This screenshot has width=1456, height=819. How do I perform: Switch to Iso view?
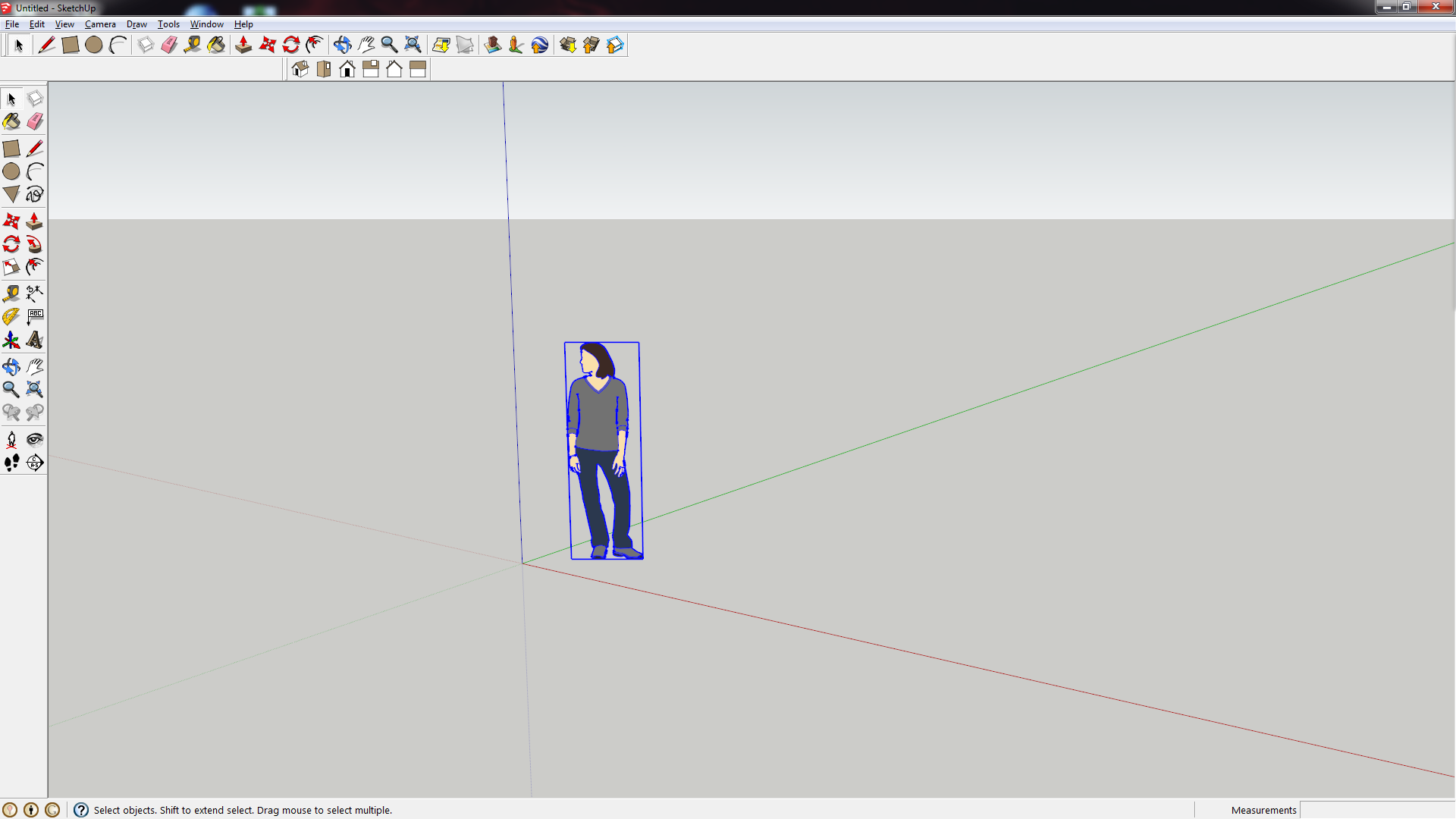pos(300,70)
